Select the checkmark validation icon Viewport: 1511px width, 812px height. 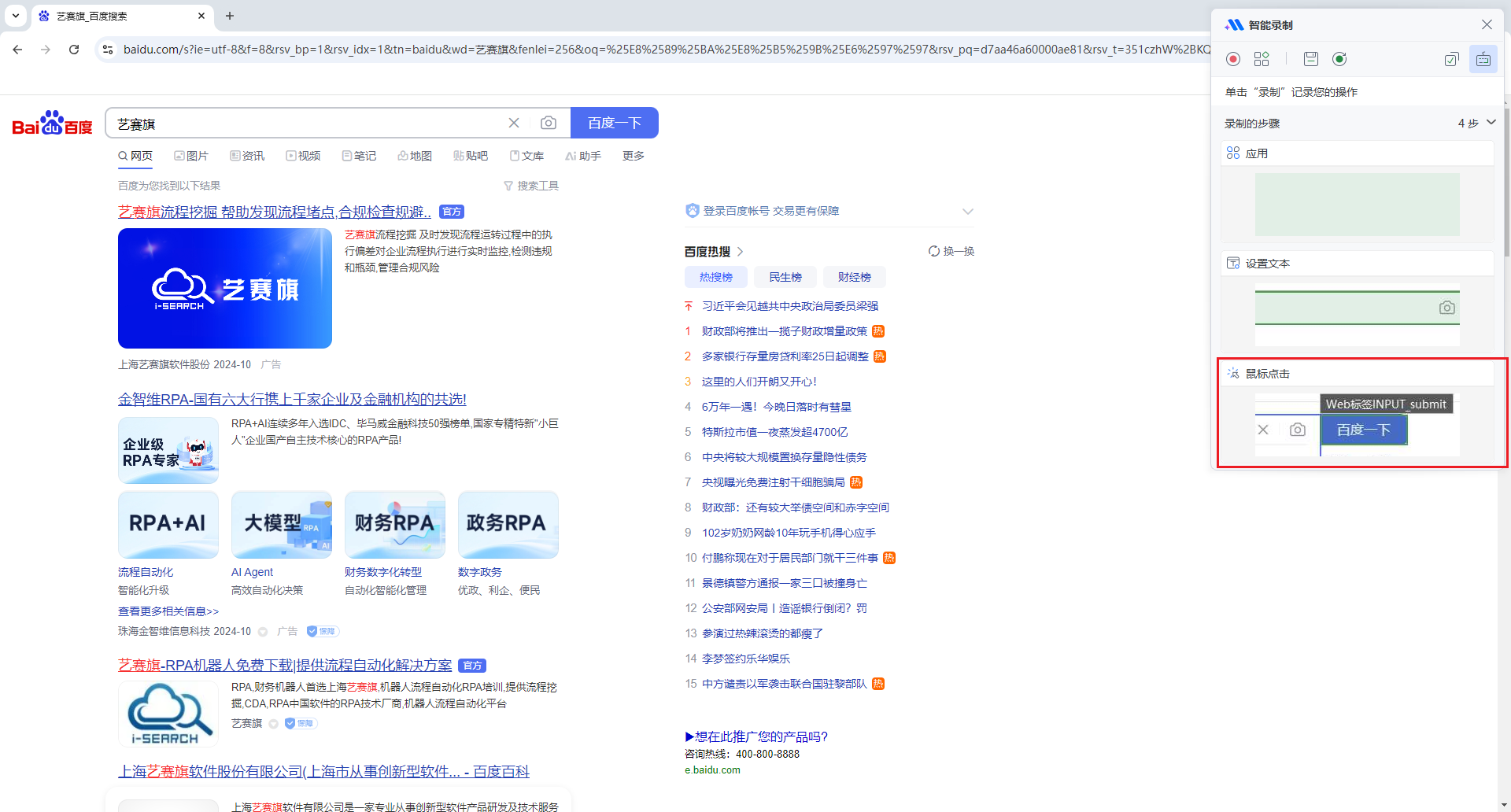(x=1452, y=59)
